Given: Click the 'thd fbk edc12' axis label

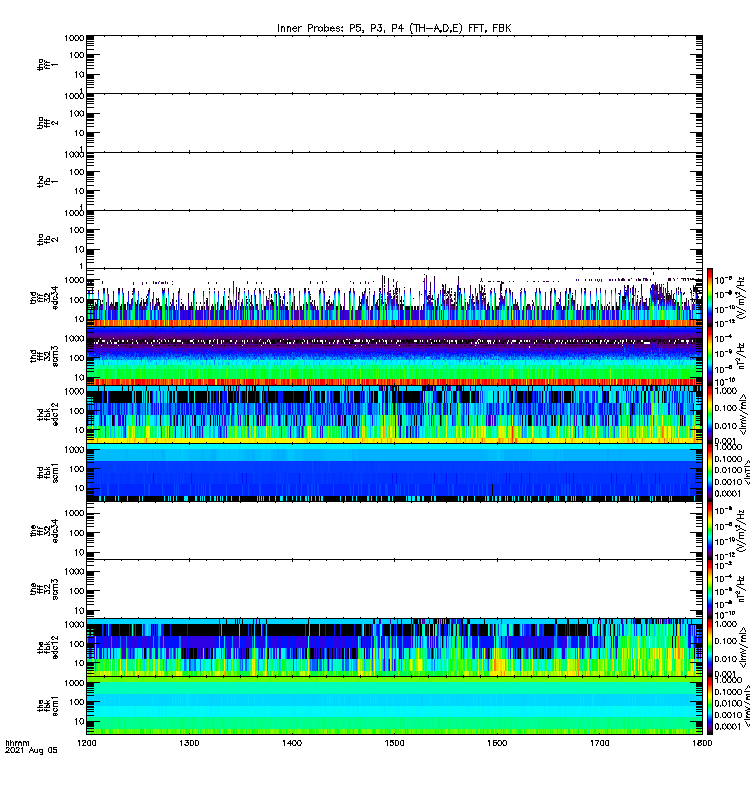Looking at the screenshot, I should [x=47, y=414].
